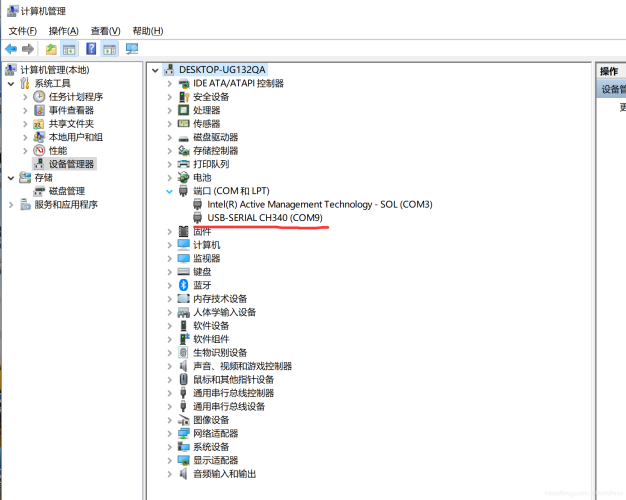Select USB-SERIAL CH340 (COM9) device
The width and height of the screenshot is (626, 500).
pos(265,218)
